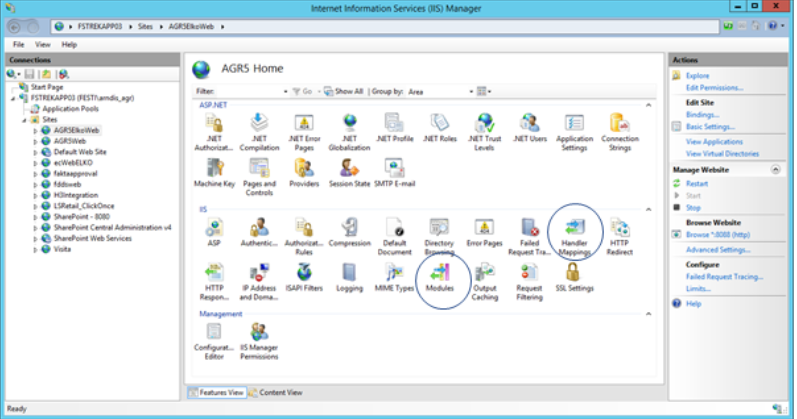Open Pages and Controls feature
797x419 pixels.
(259, 177)
